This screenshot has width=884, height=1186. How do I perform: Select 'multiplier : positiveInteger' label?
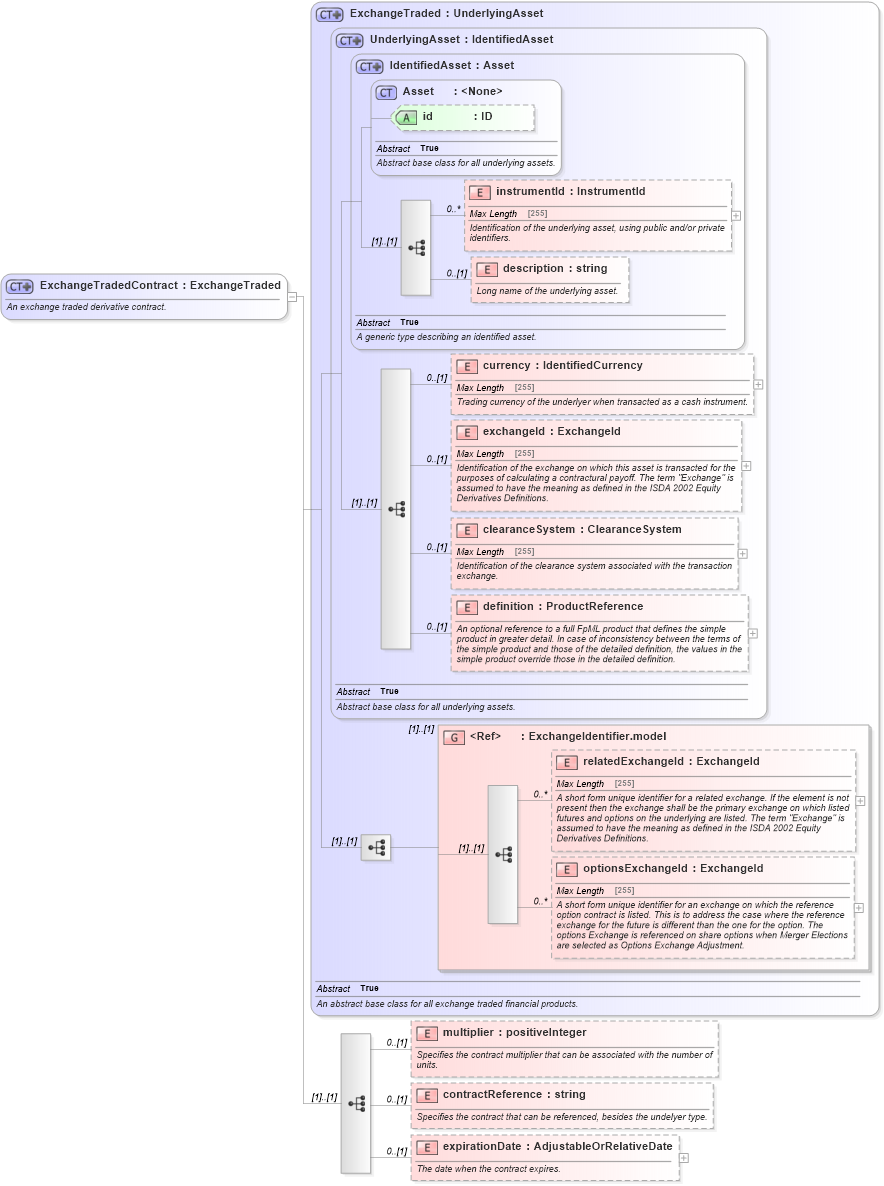point(514,1032)
